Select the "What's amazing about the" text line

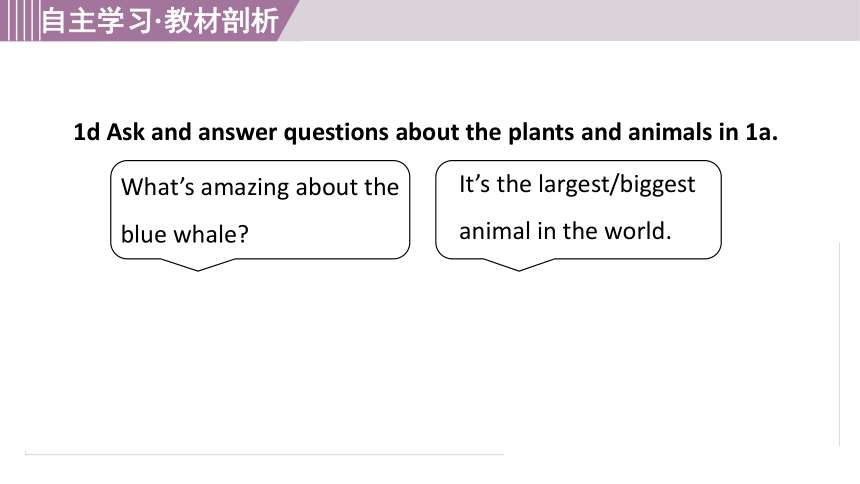click(260, 188)
